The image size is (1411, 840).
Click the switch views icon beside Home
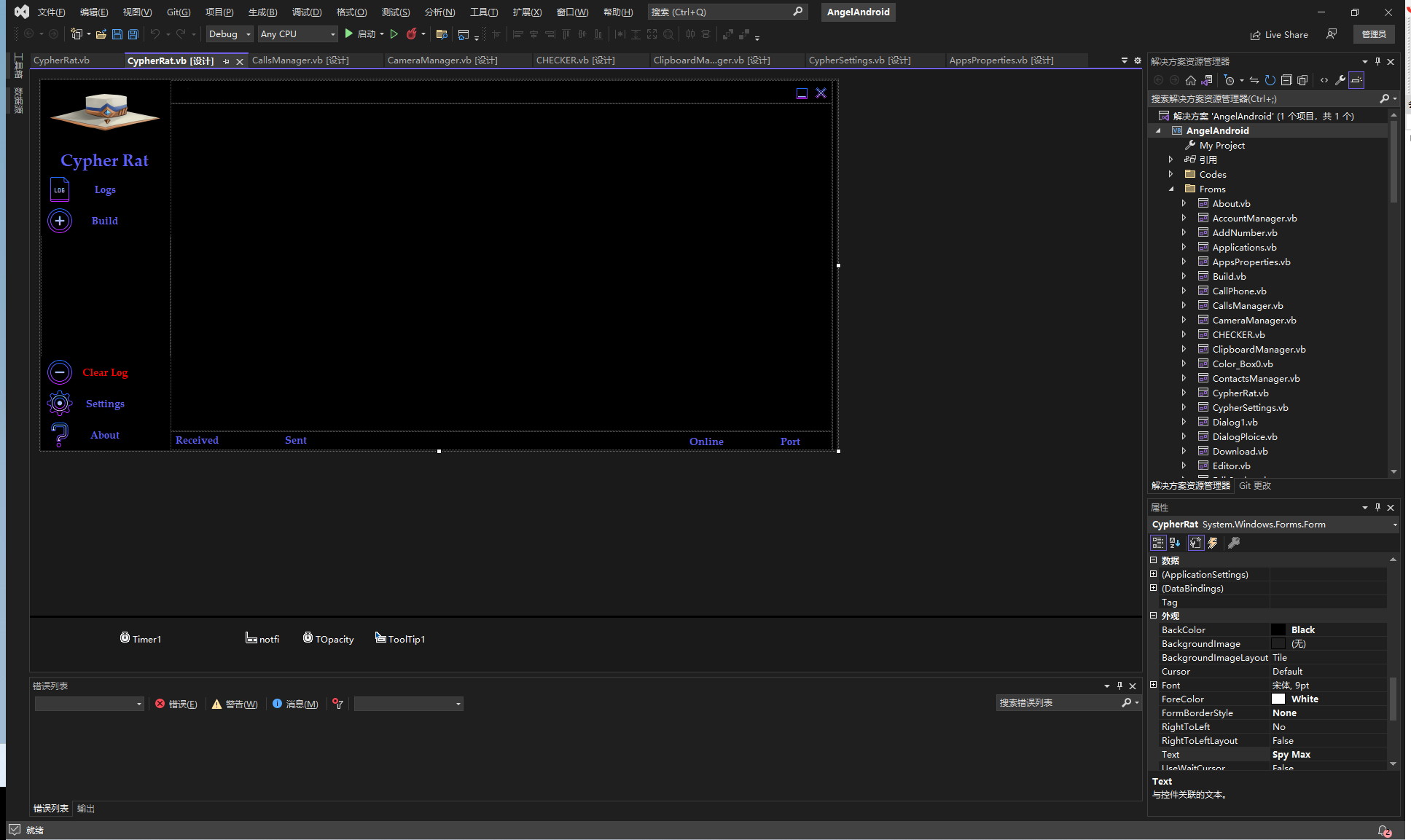tap(1207, 80)
